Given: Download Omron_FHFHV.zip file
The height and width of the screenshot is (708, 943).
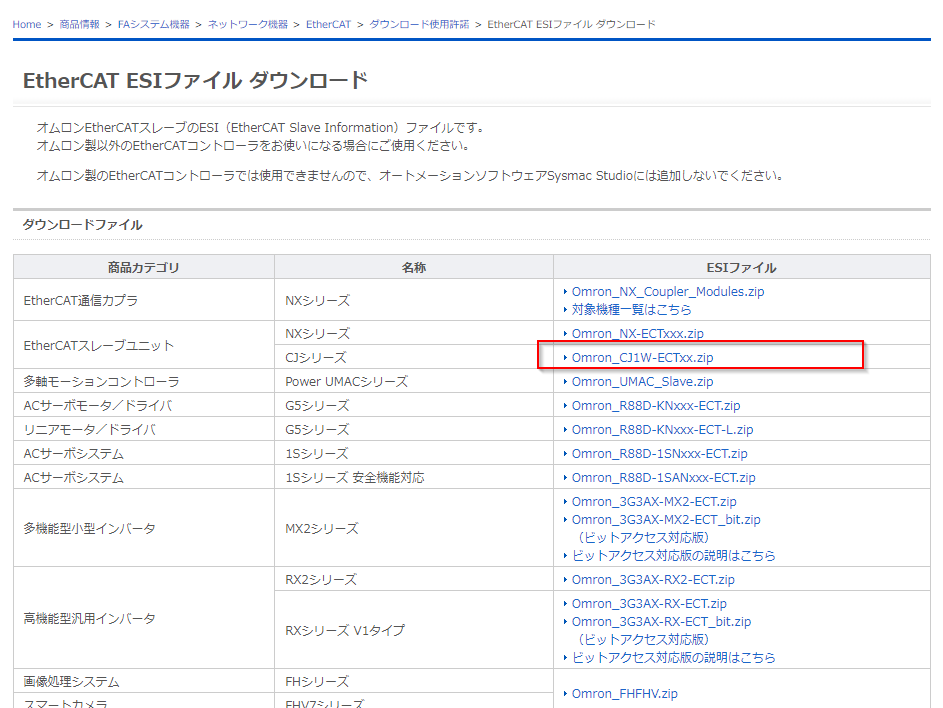Looking at the screenshot, I should [624, 694].
